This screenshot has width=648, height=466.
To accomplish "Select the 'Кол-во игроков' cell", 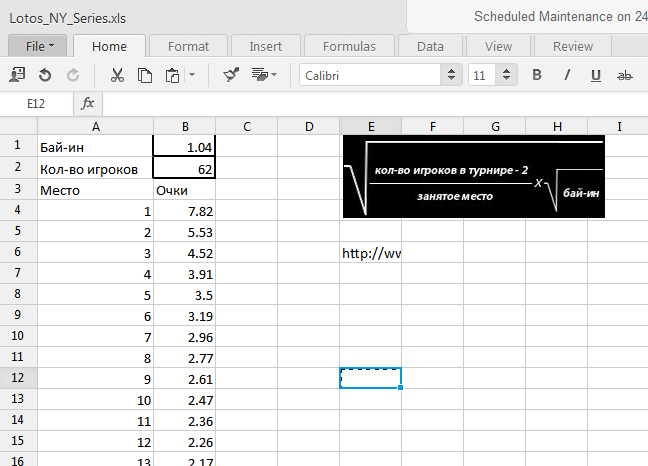I will point(95,168).
